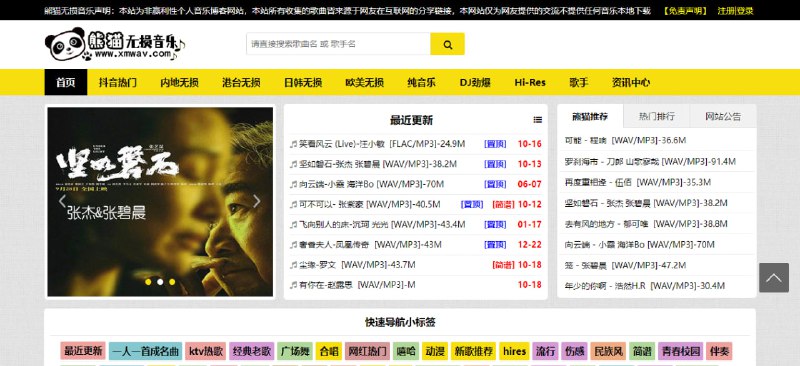Viewport: 800px width, 366px height.
Task: Open song 飞向别人的床-沉珂 光光
Action: pos(382,224)
